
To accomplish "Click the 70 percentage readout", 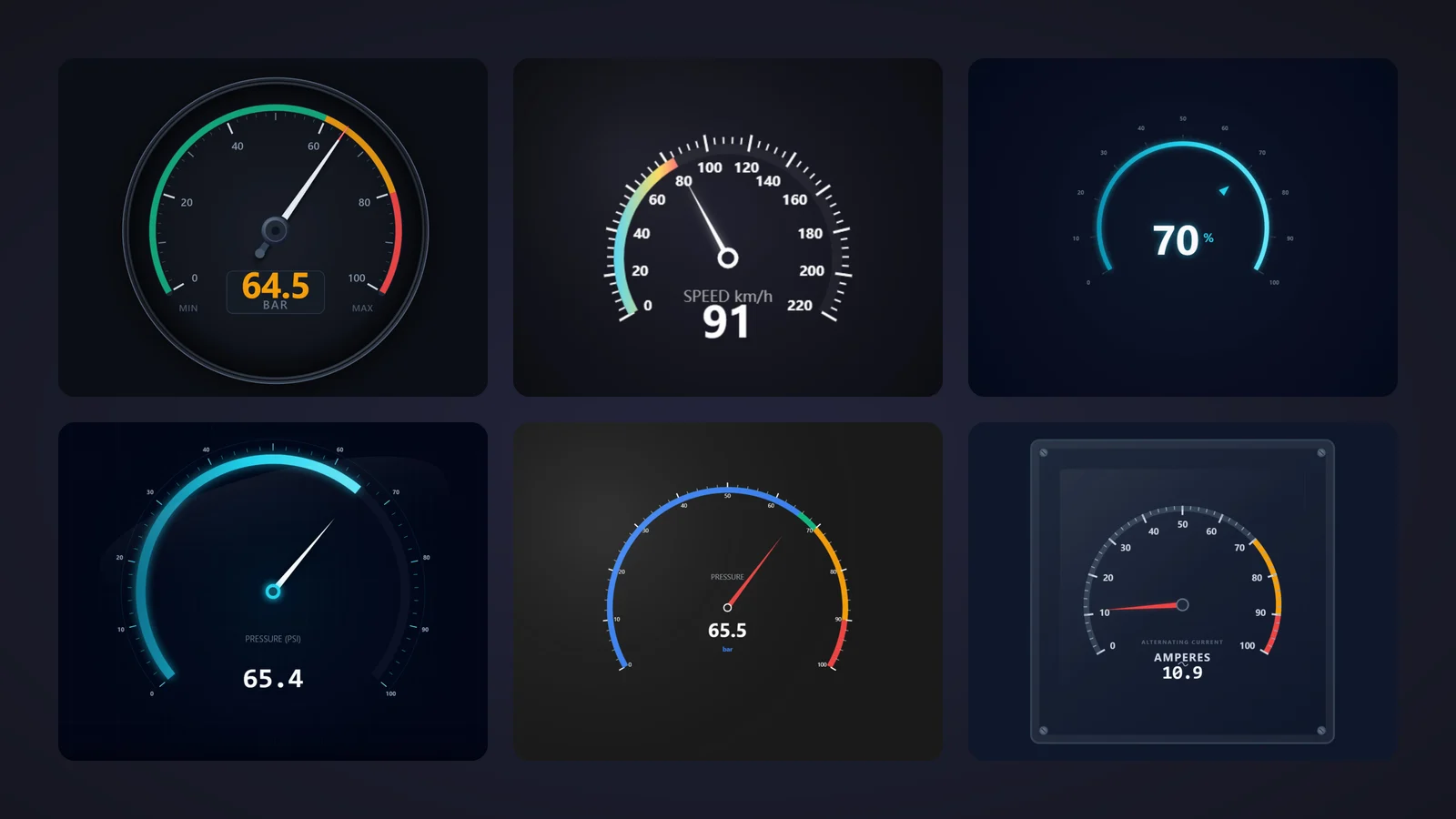I will pyautogui.click(x=1176, y=241).
